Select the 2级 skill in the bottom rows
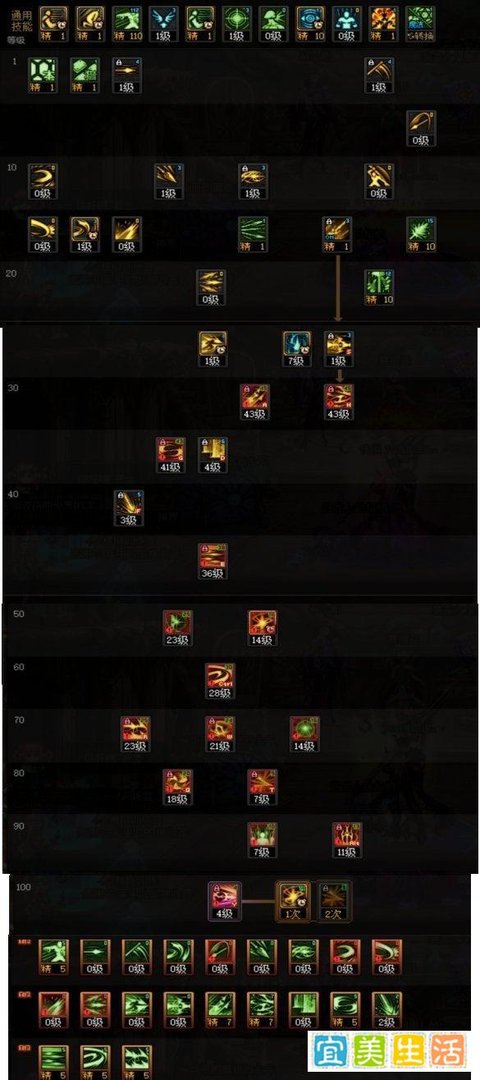480x1080 pixels. (386, 1010)
